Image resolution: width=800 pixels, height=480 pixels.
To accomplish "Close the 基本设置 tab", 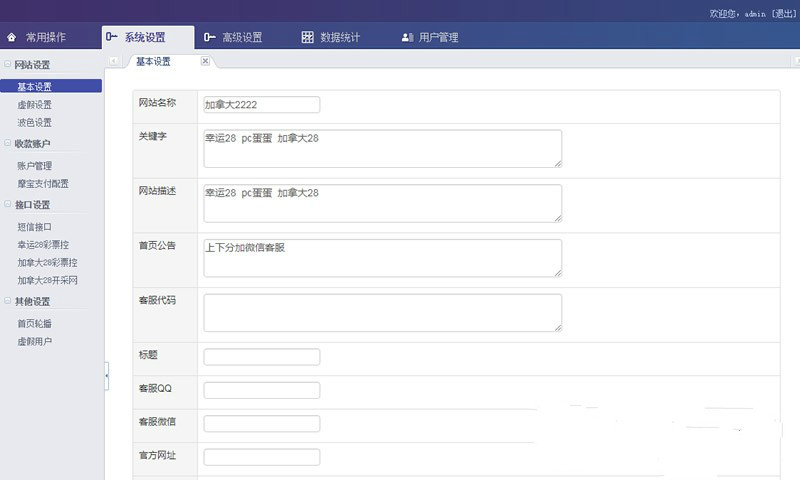I will [x=205, y=61].
